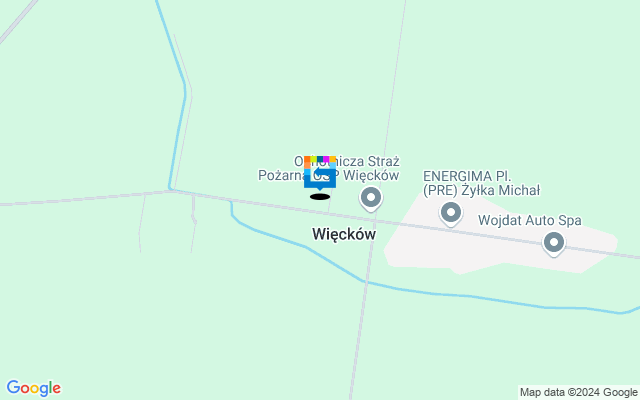
Task: Select the ENERGIMA Pl. map pin
Action: pyautogui.click(x=451, y=213)
